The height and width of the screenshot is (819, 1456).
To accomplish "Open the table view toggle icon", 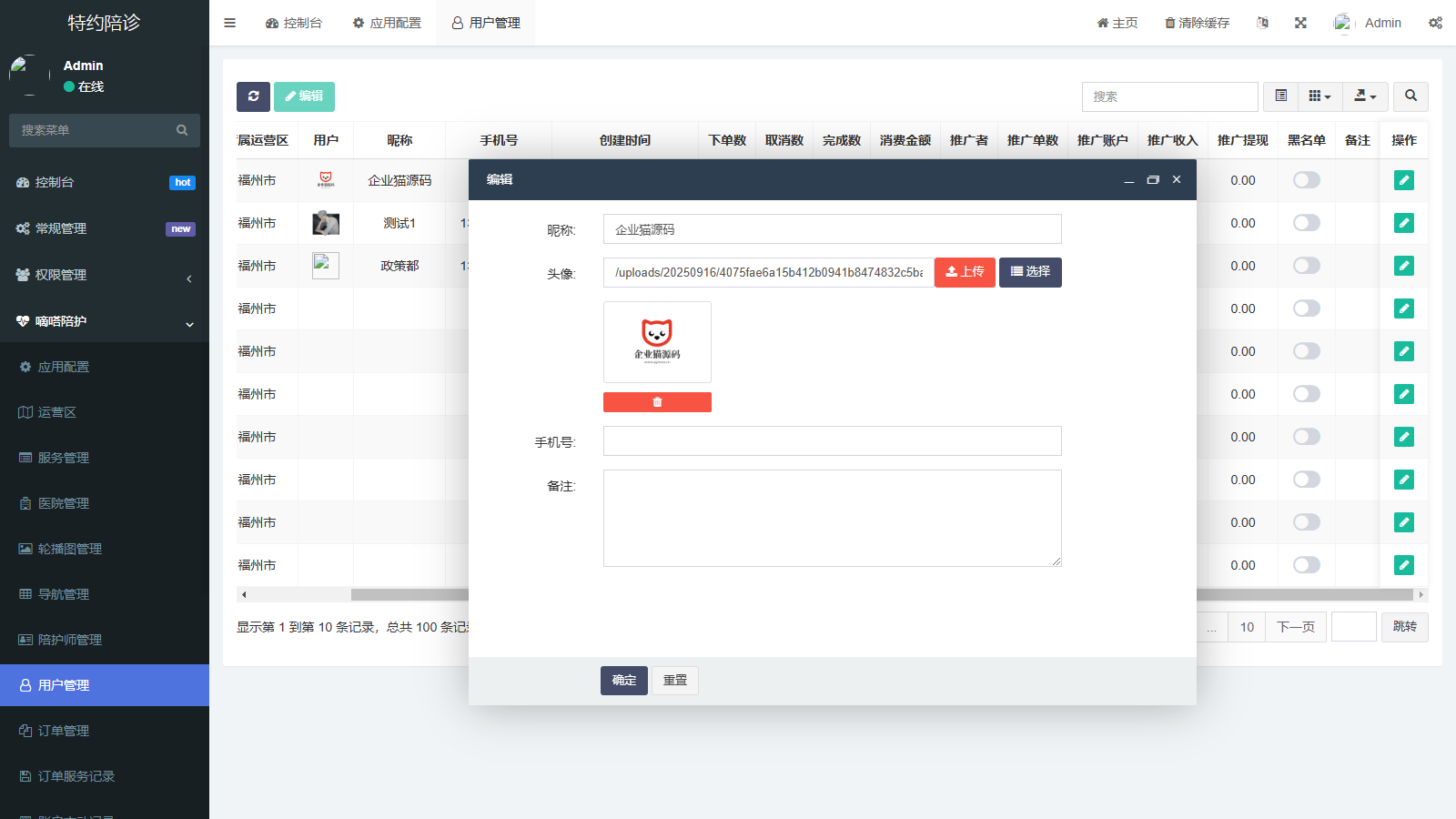I will (x=1280, y=96).
